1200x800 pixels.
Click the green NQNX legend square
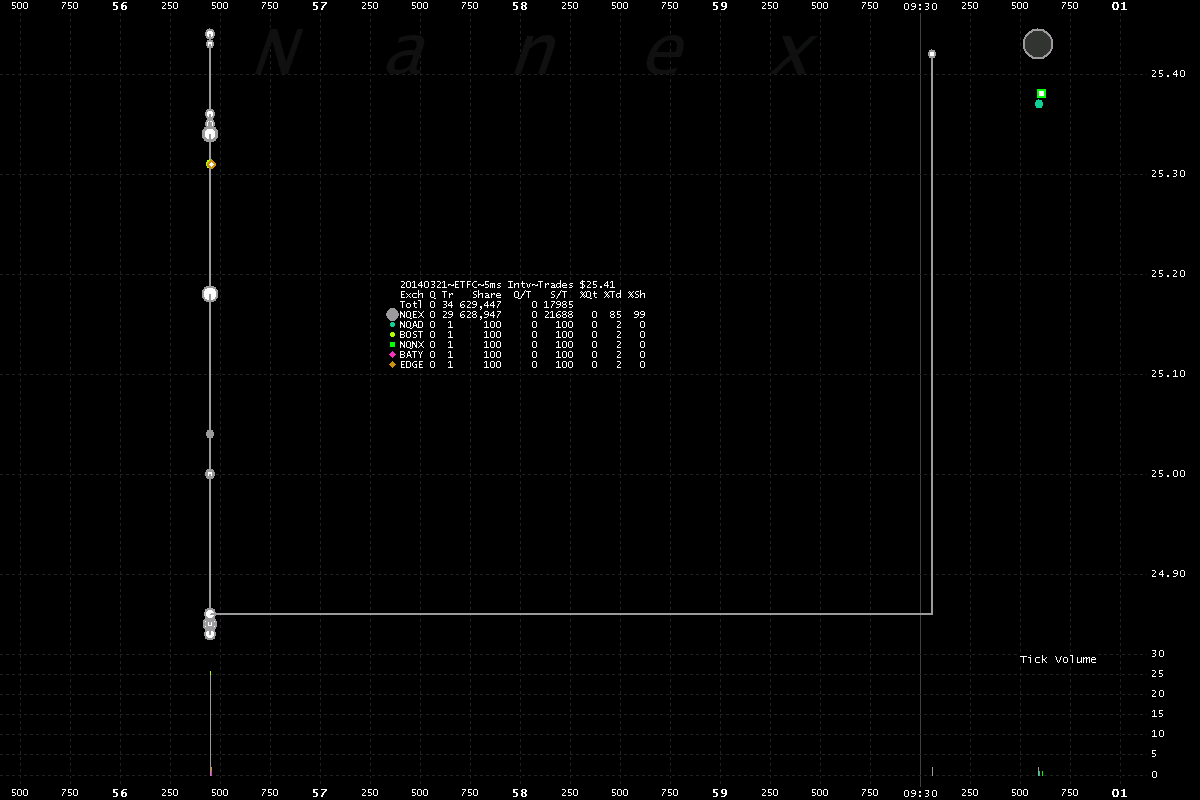[x=392, y=345]
